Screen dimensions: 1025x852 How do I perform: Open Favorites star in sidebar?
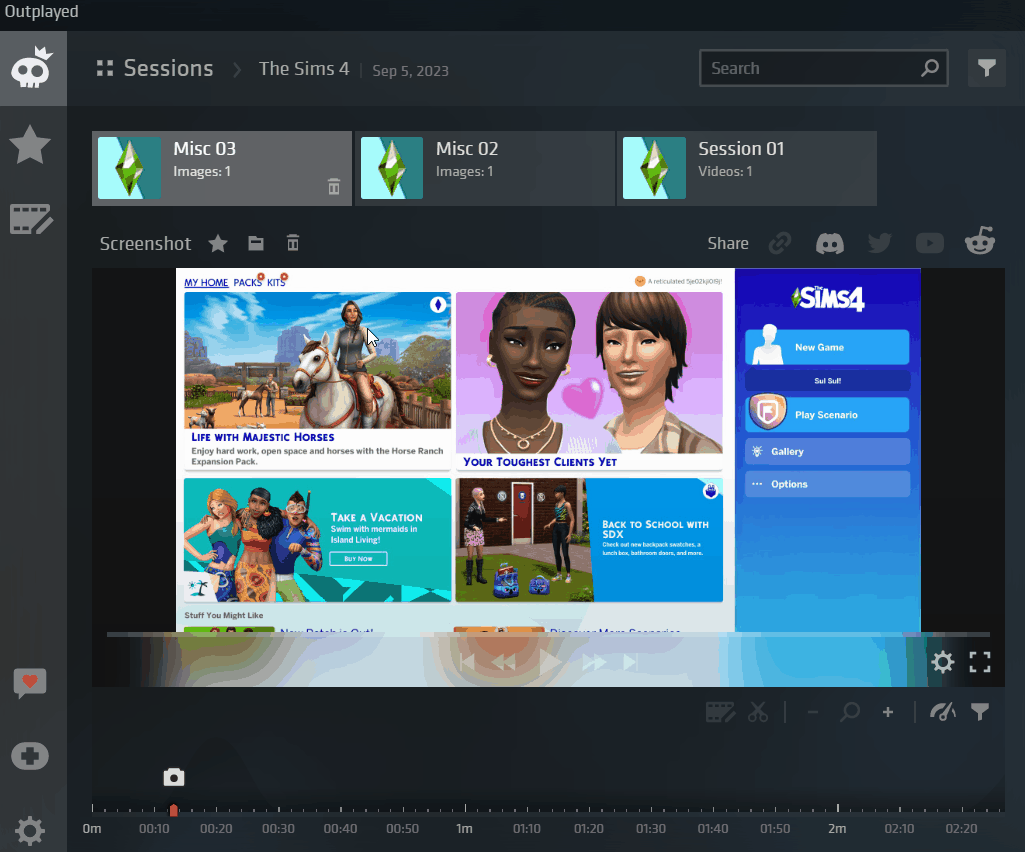click(30, 145)
